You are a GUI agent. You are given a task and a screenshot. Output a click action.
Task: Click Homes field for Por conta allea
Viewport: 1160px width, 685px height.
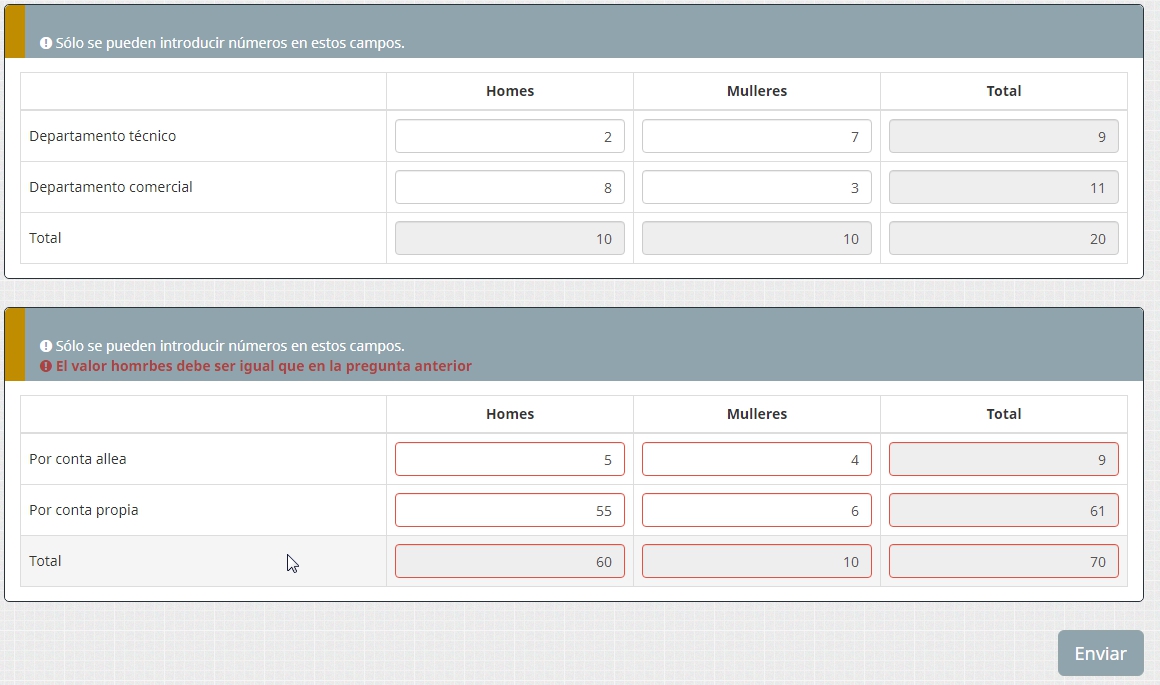pos(509,459)
